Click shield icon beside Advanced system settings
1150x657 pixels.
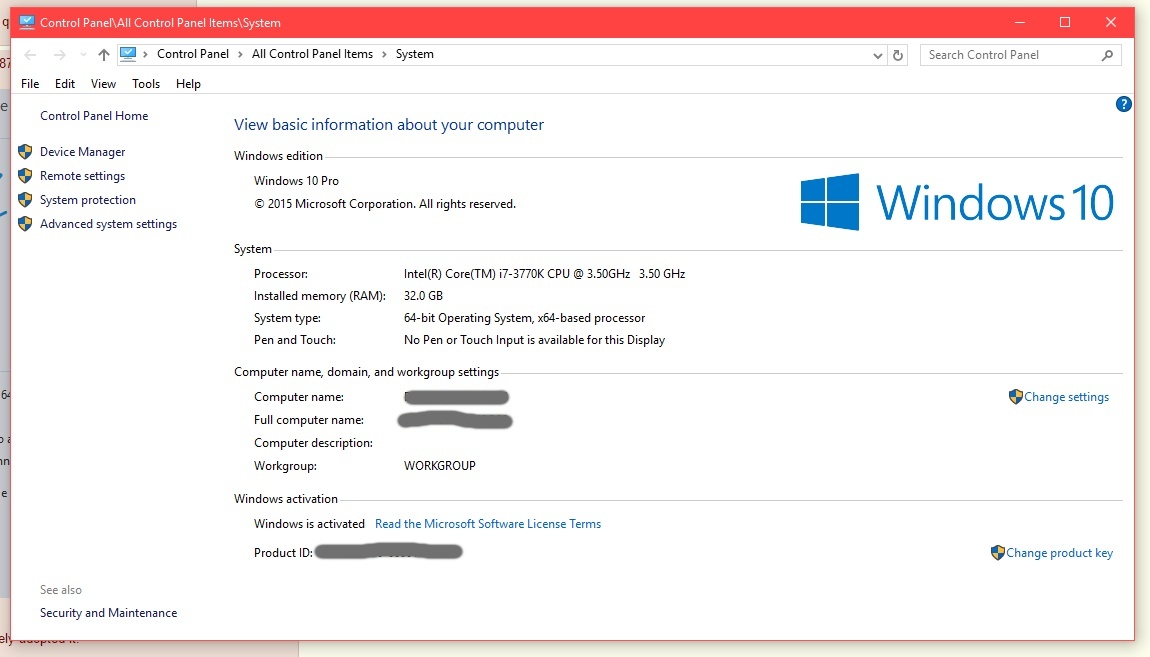tap(25, 224)
